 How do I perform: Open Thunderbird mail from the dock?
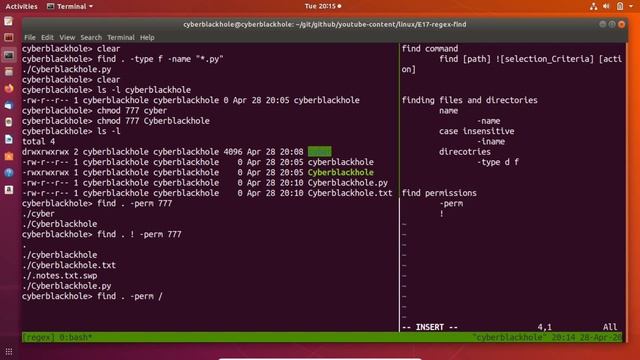(9, 105)
